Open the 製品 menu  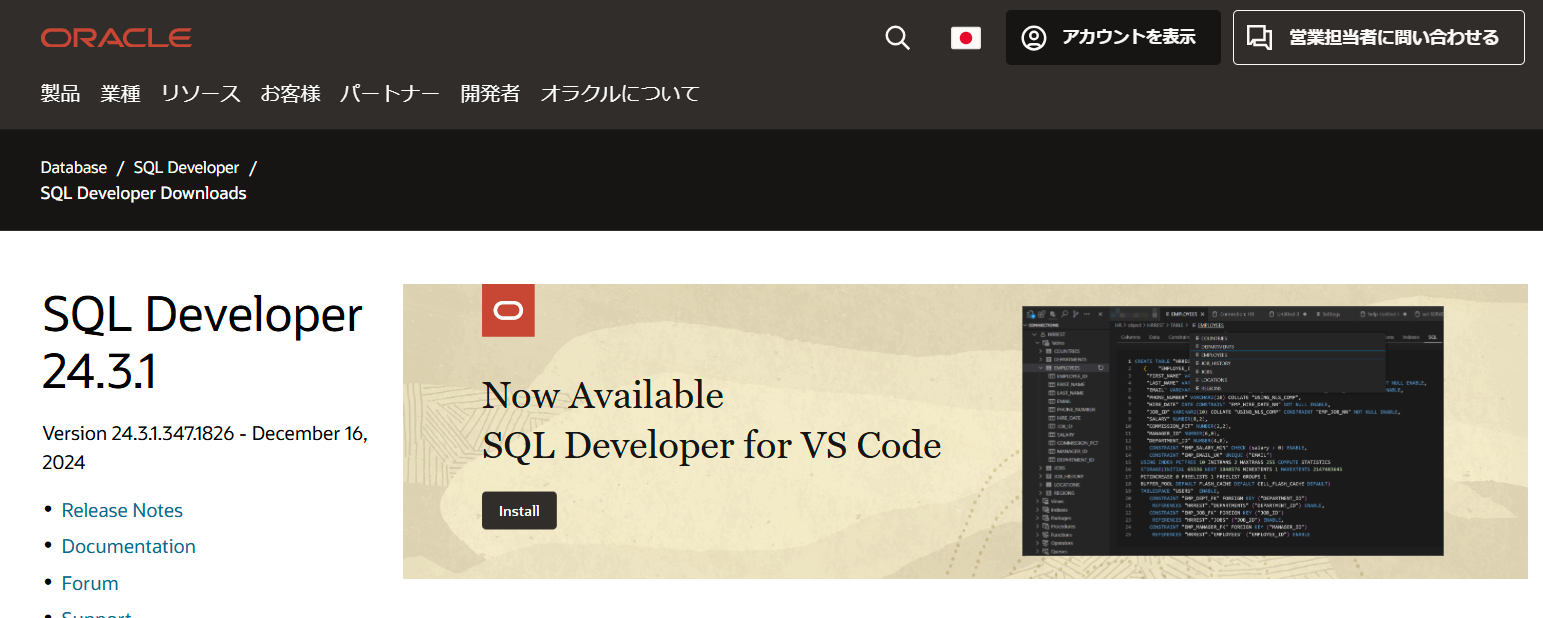pos(60,94)
